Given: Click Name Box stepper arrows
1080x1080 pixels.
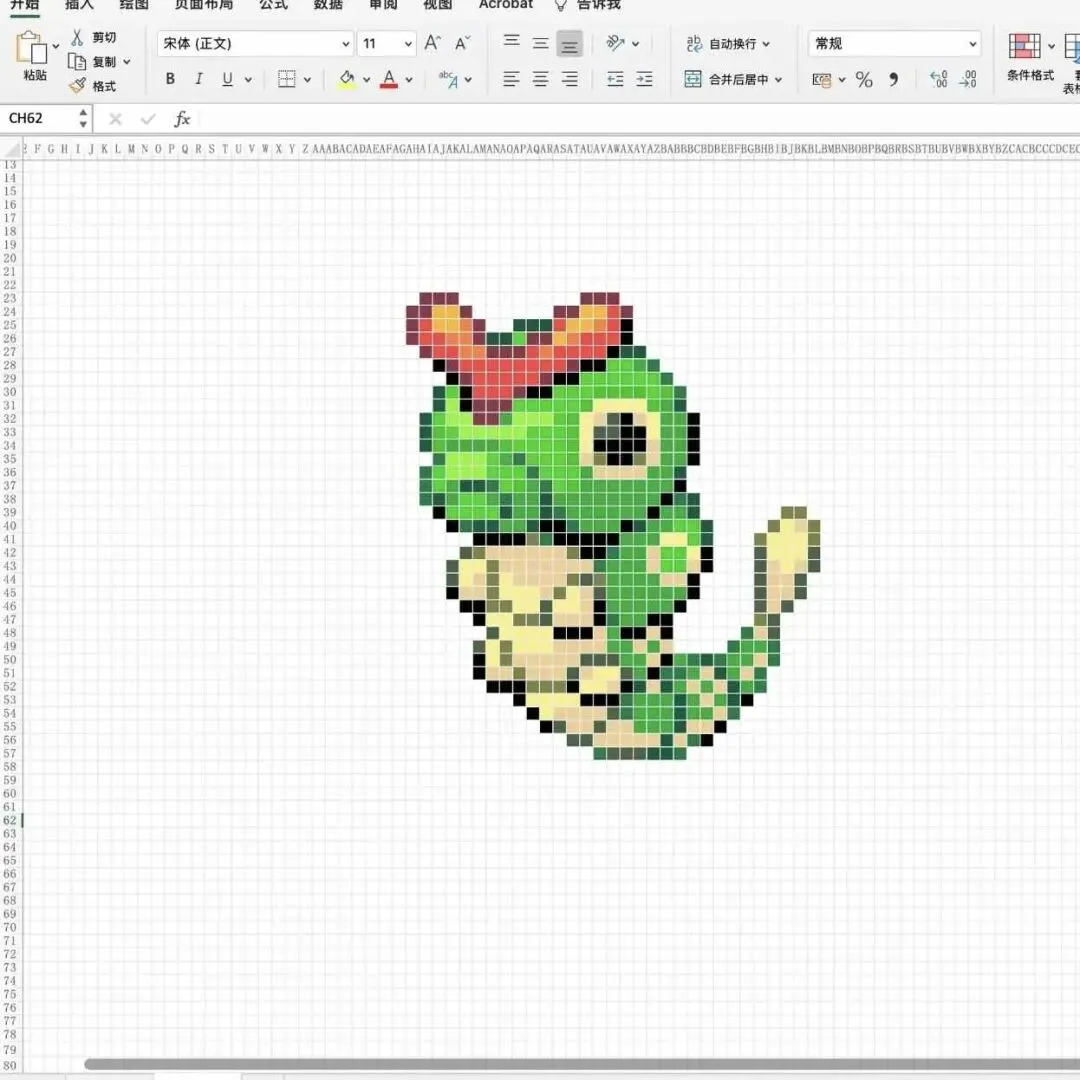Looking at the screenshot, I should tap(83, 118).
